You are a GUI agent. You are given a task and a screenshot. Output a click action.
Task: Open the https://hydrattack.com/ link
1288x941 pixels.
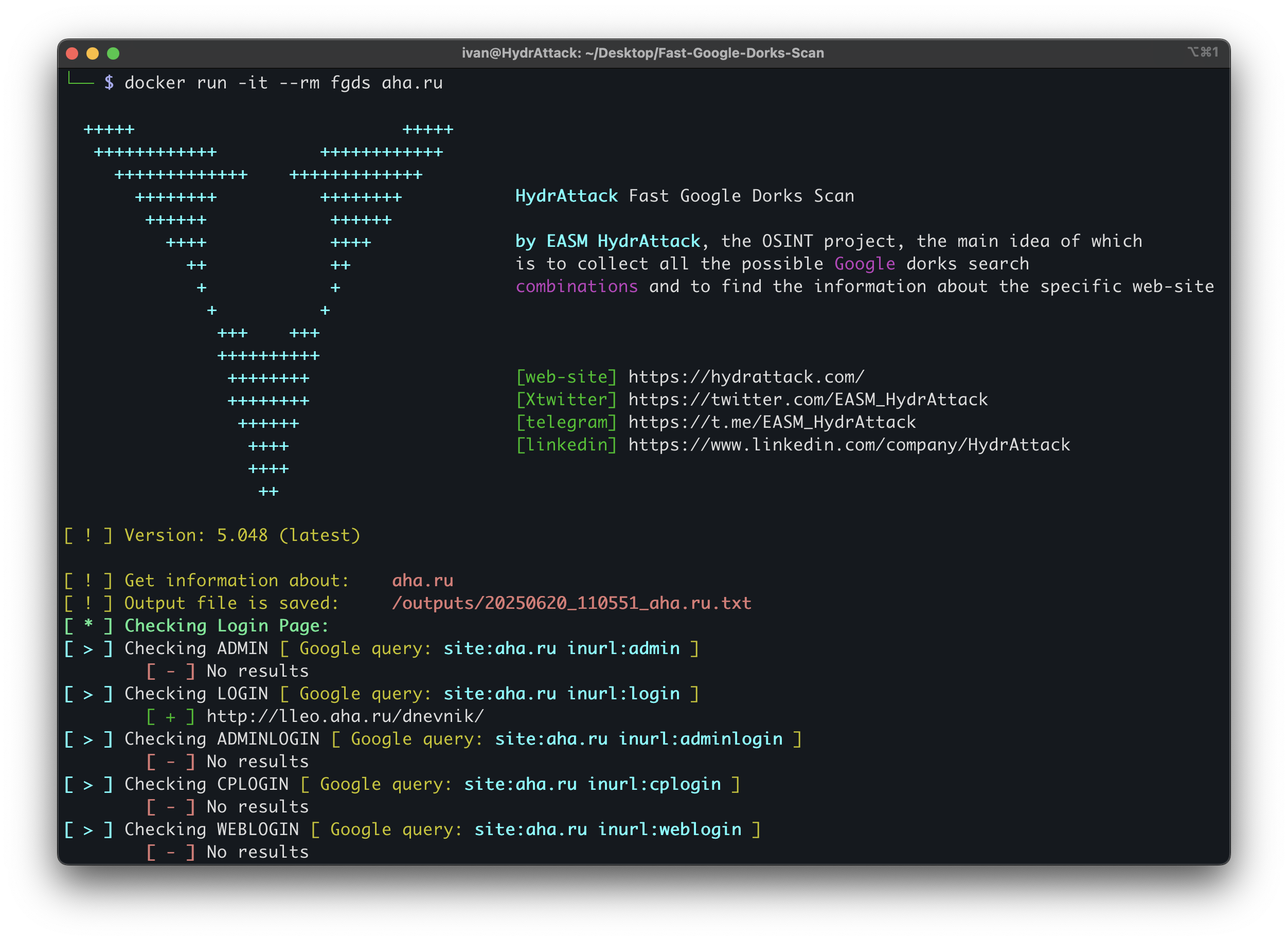coord(746,377)
